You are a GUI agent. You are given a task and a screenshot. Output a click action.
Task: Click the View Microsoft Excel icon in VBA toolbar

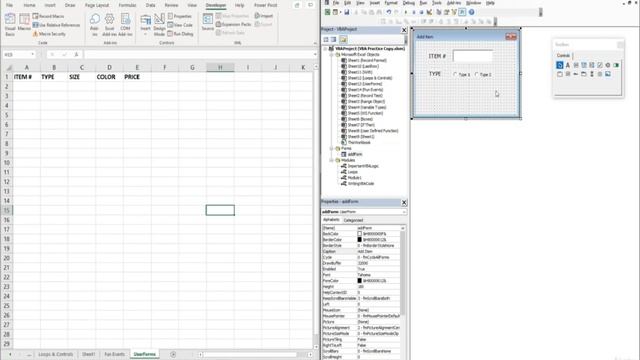327,12
